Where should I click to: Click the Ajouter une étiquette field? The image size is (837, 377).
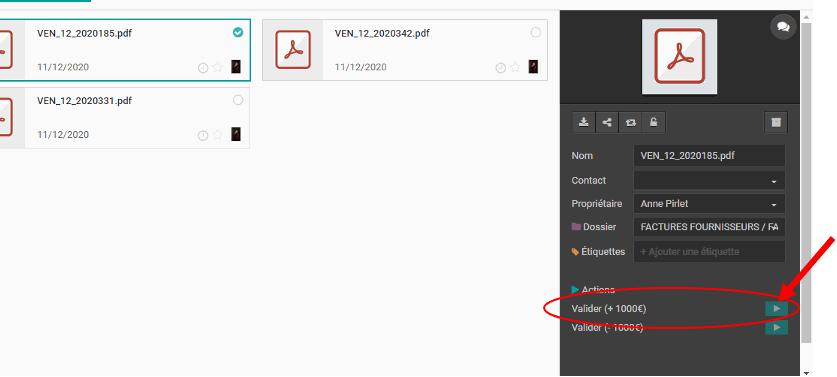[709, 252]
